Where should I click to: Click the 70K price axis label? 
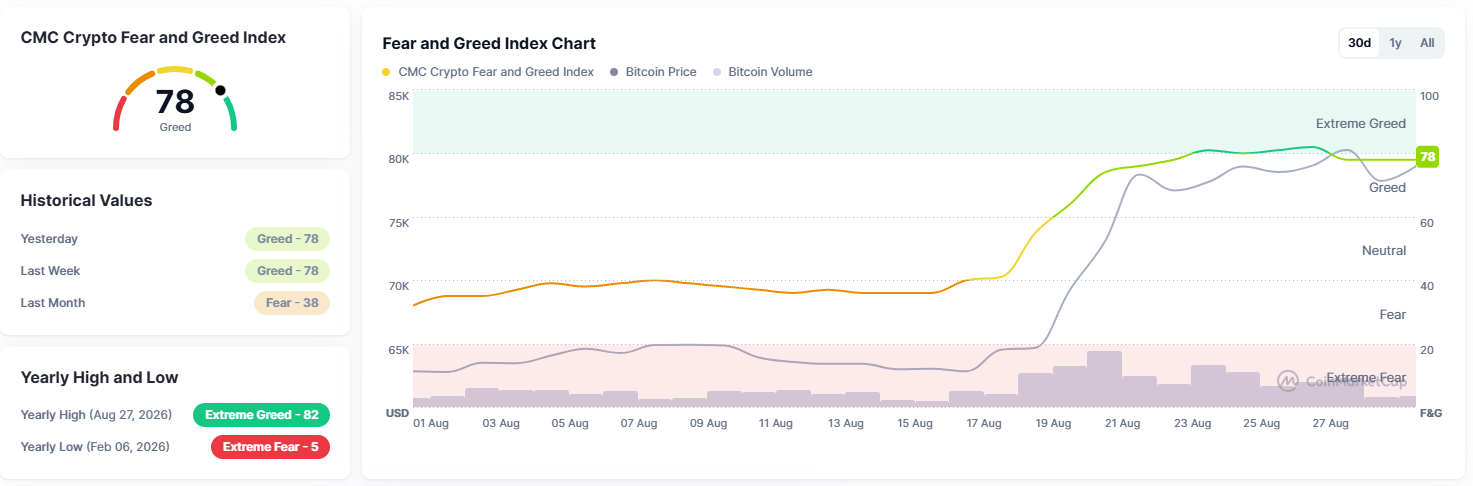(398, 286)
